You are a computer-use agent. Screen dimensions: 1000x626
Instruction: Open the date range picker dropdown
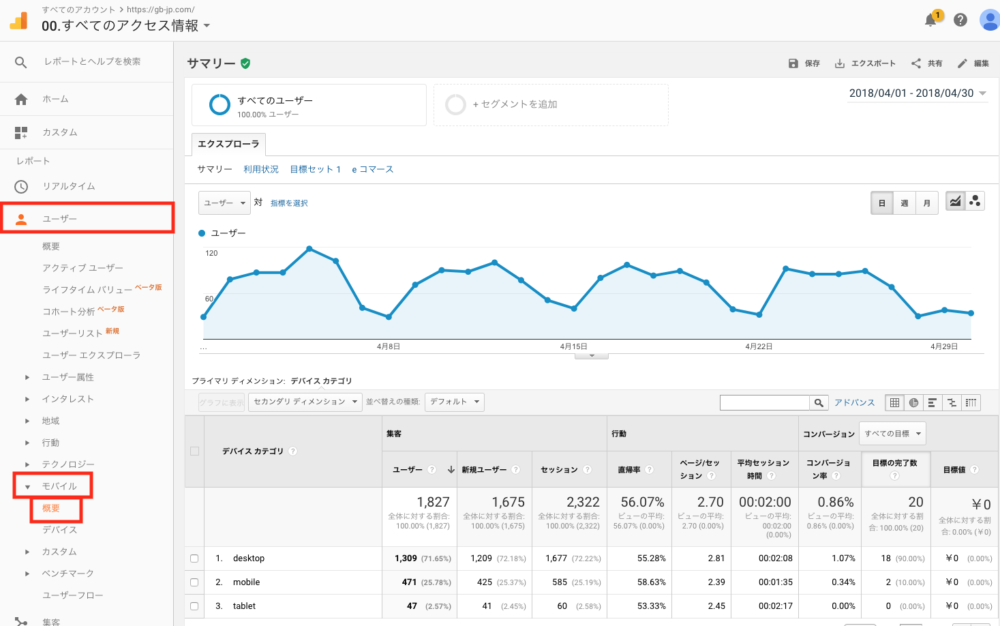point(917,93)
